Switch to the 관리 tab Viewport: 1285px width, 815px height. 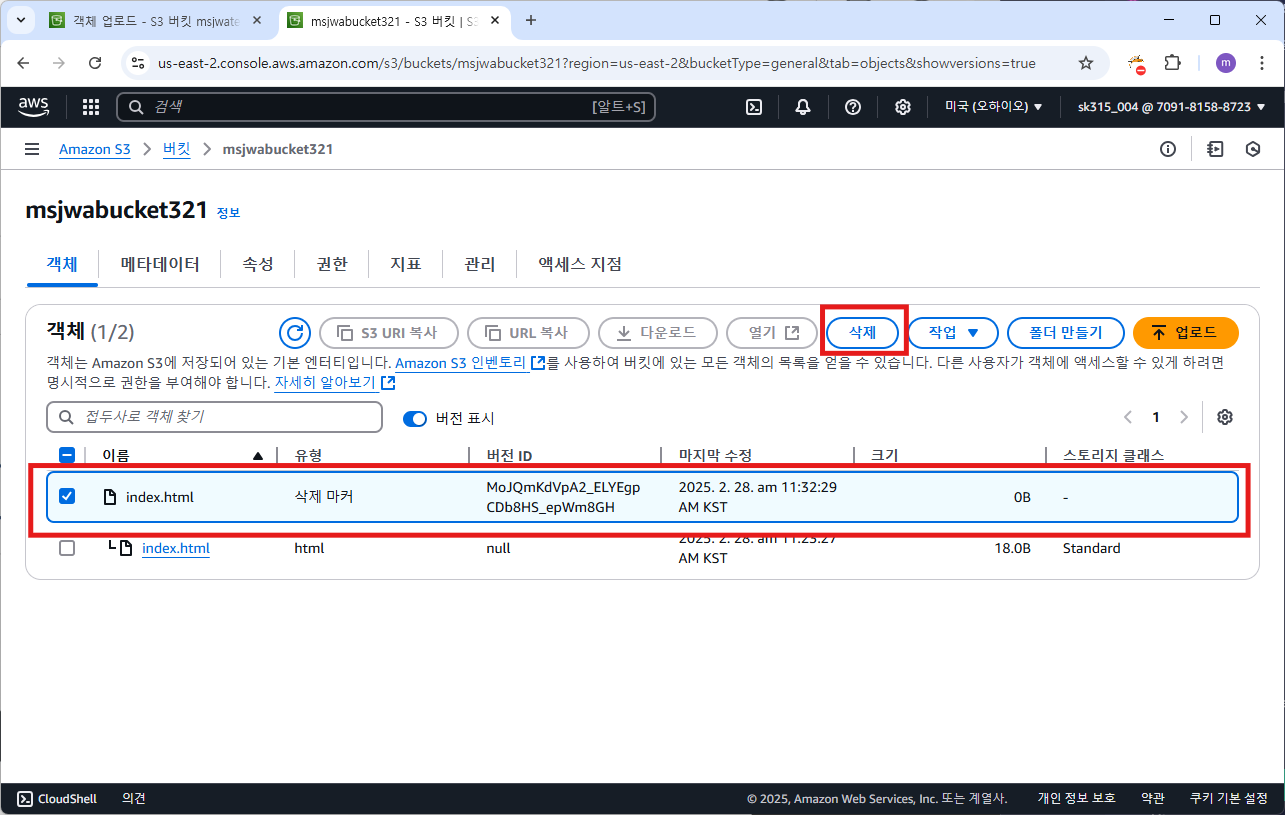[480, 264]
